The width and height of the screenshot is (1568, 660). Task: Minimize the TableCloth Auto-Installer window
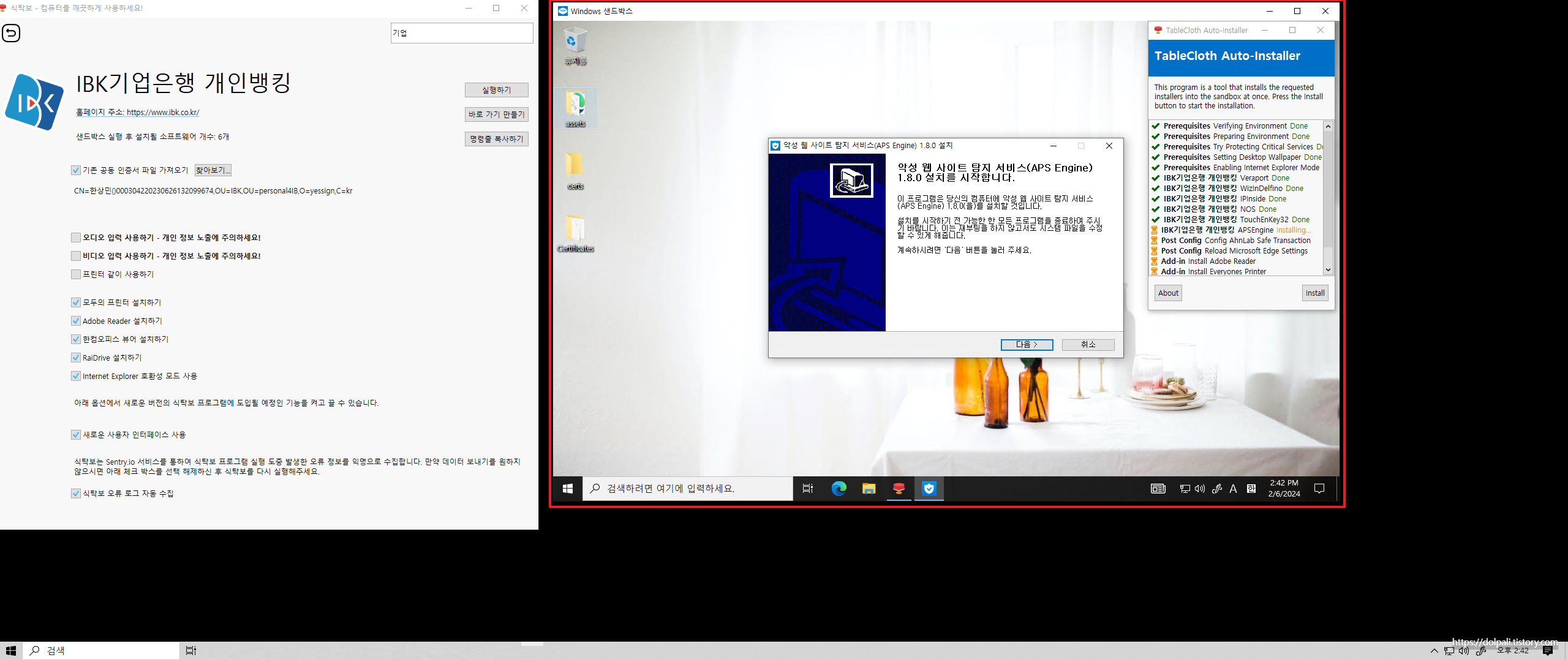pos(1265,30)
